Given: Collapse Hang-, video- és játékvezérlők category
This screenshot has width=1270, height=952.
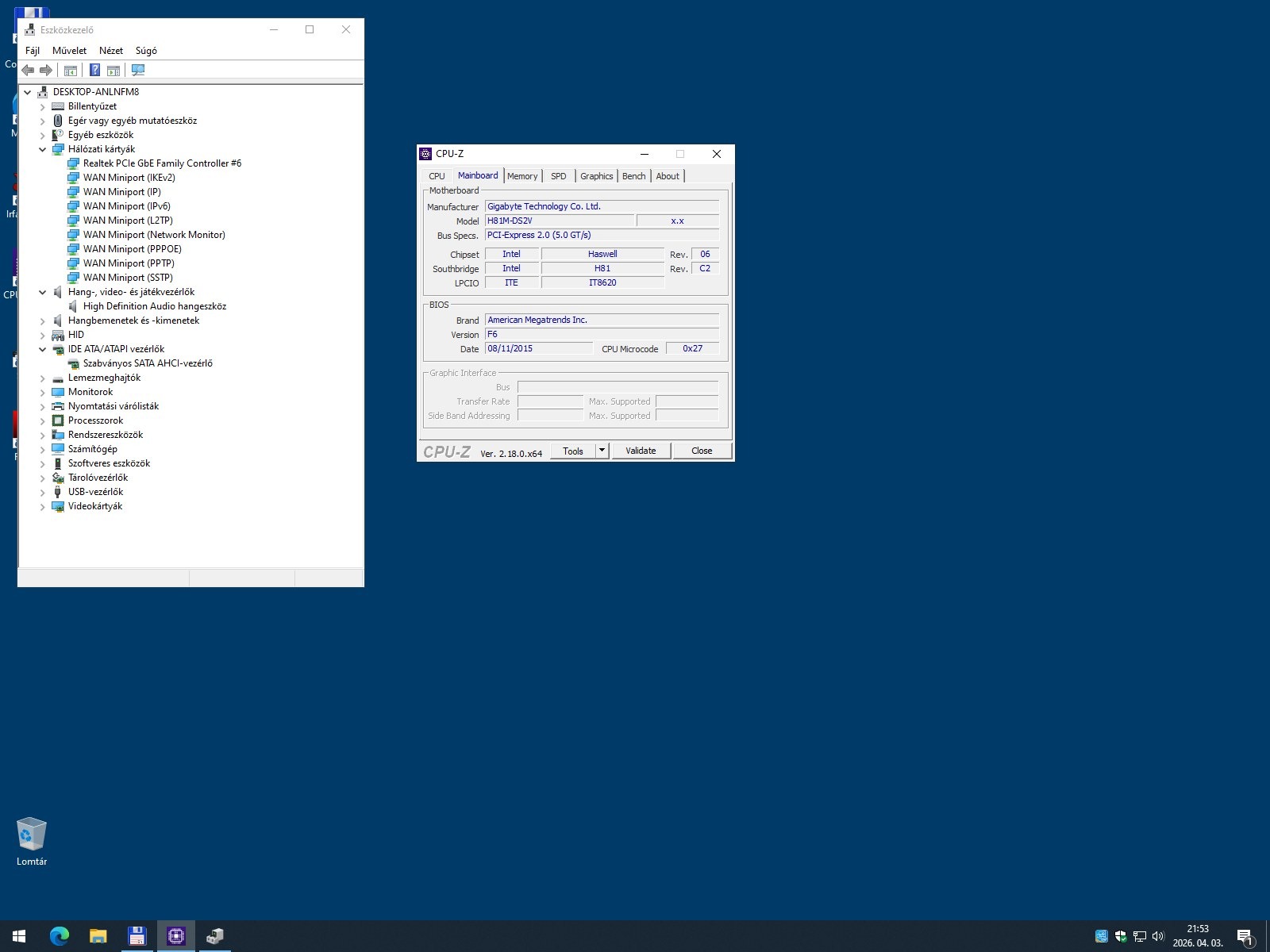Looking at the screenshot, I should [43, 292].
